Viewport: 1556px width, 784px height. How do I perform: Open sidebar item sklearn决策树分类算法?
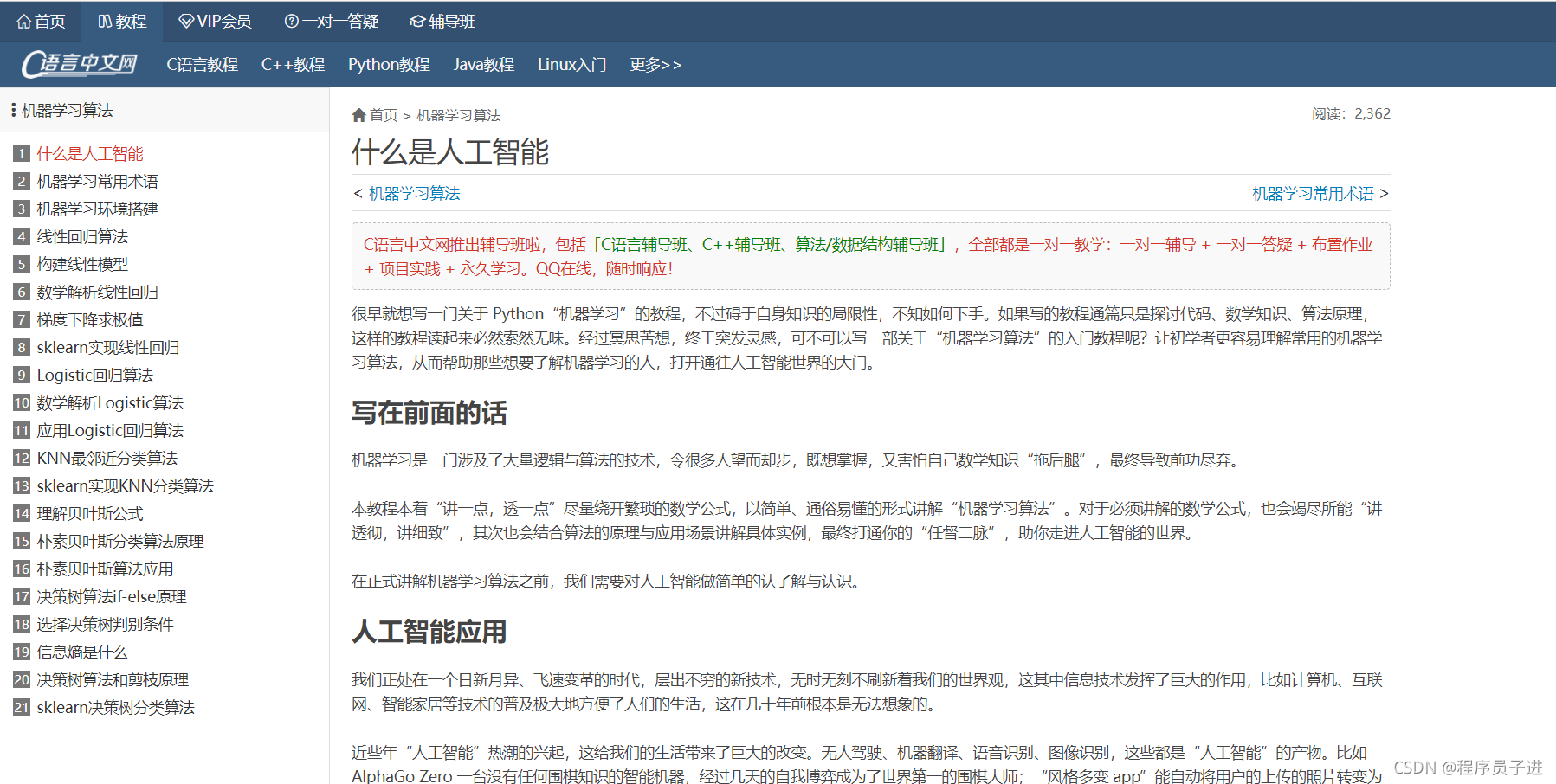click(116, 707)
